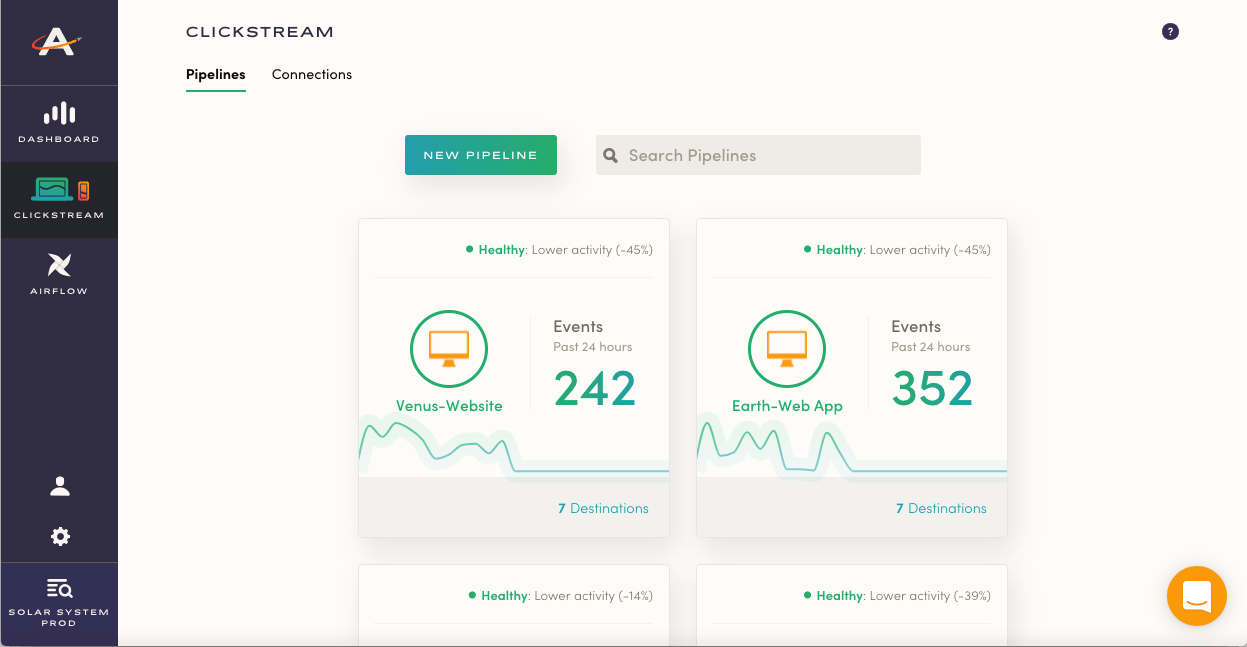Click the Earth-Web App monitor icon

pos(787,348)
